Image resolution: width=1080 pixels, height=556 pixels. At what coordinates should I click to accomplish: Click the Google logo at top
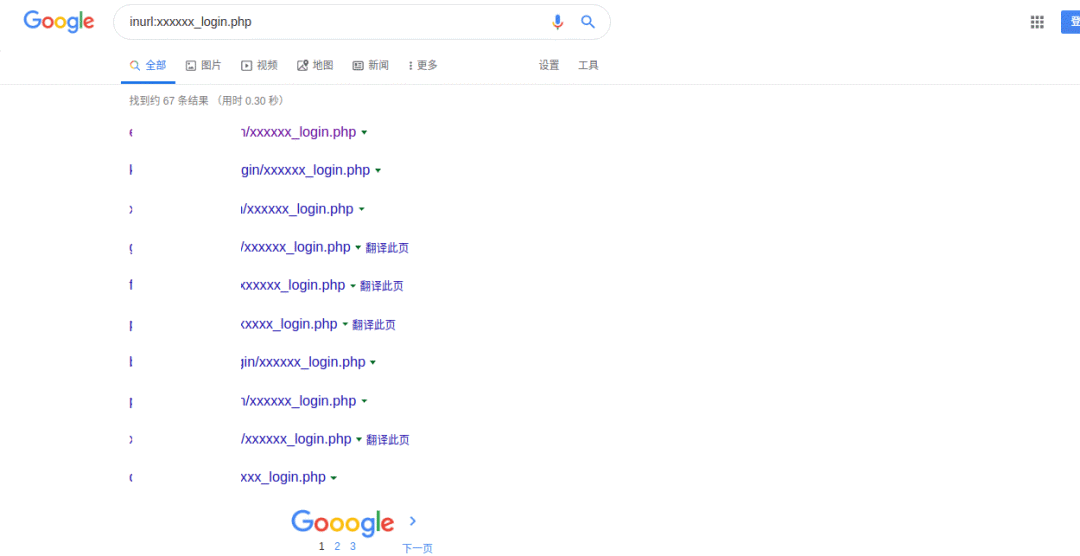click(59, 21)
